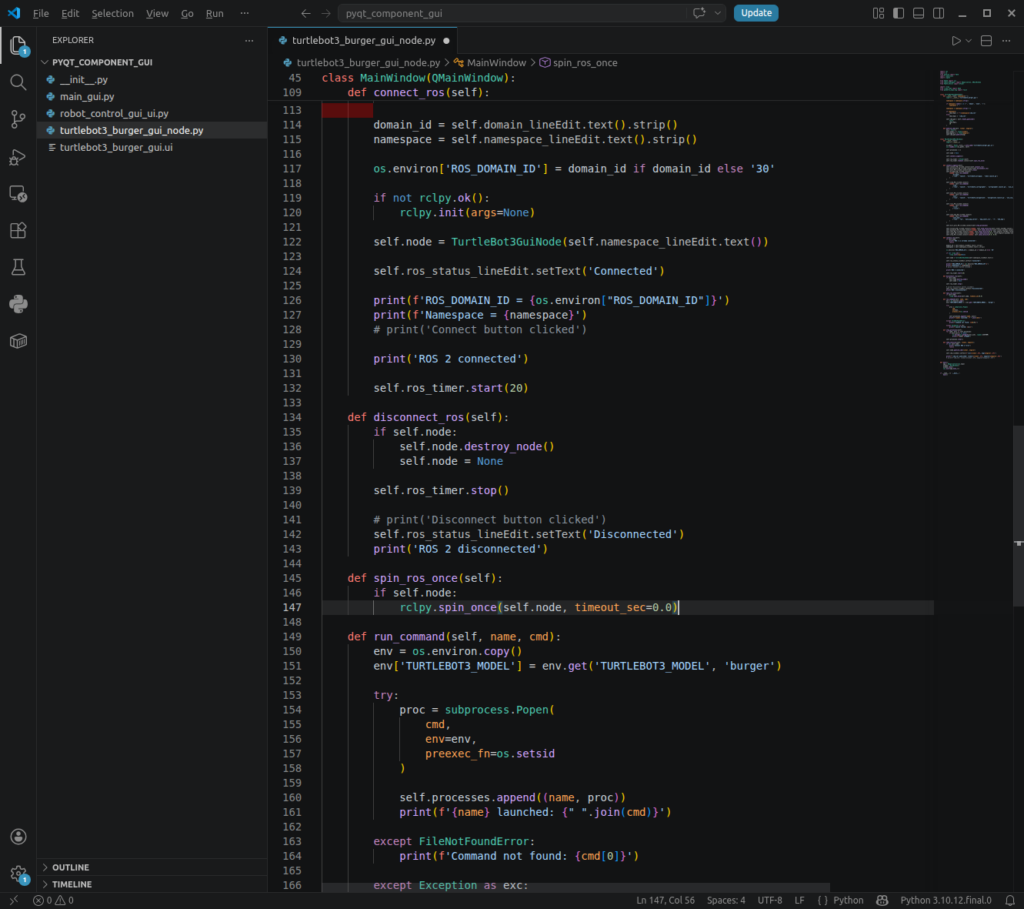Open the Copilot chat icon in title bar

tap(699, 13)
